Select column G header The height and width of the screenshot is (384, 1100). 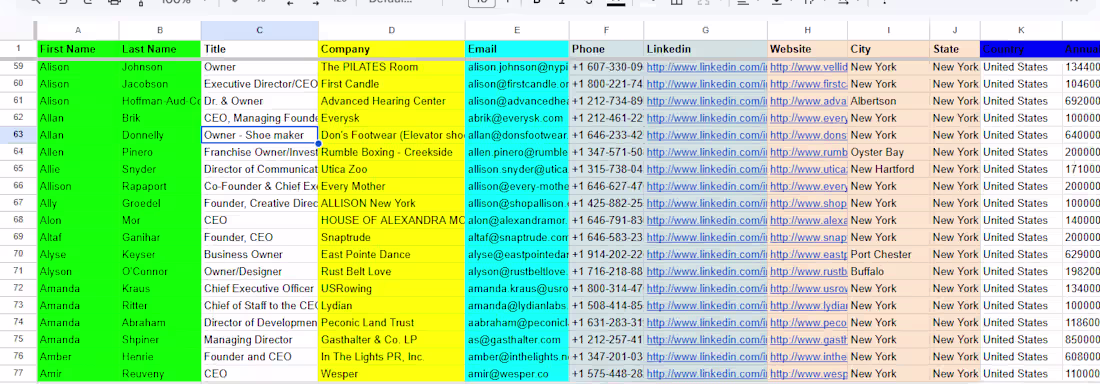[x=706, y=30]
